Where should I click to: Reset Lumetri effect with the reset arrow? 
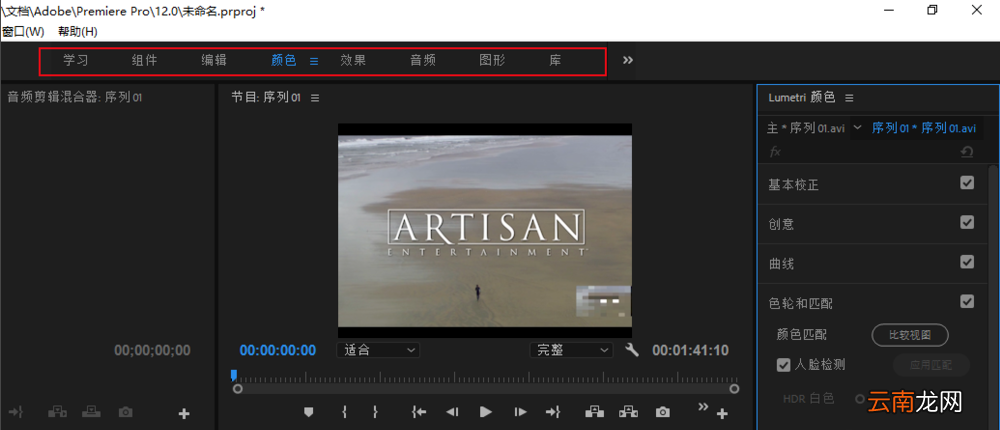click(967, 152)
